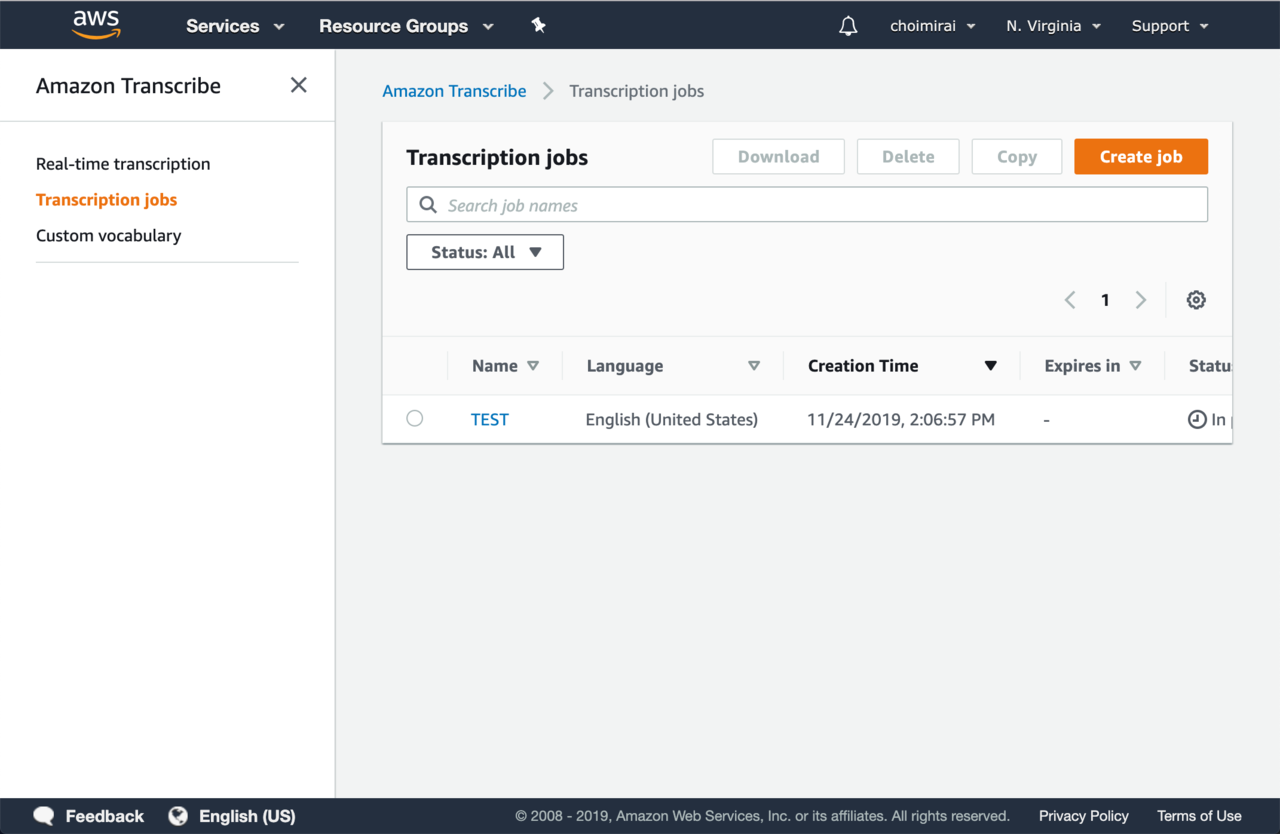Go to next page arrow

1140,300
